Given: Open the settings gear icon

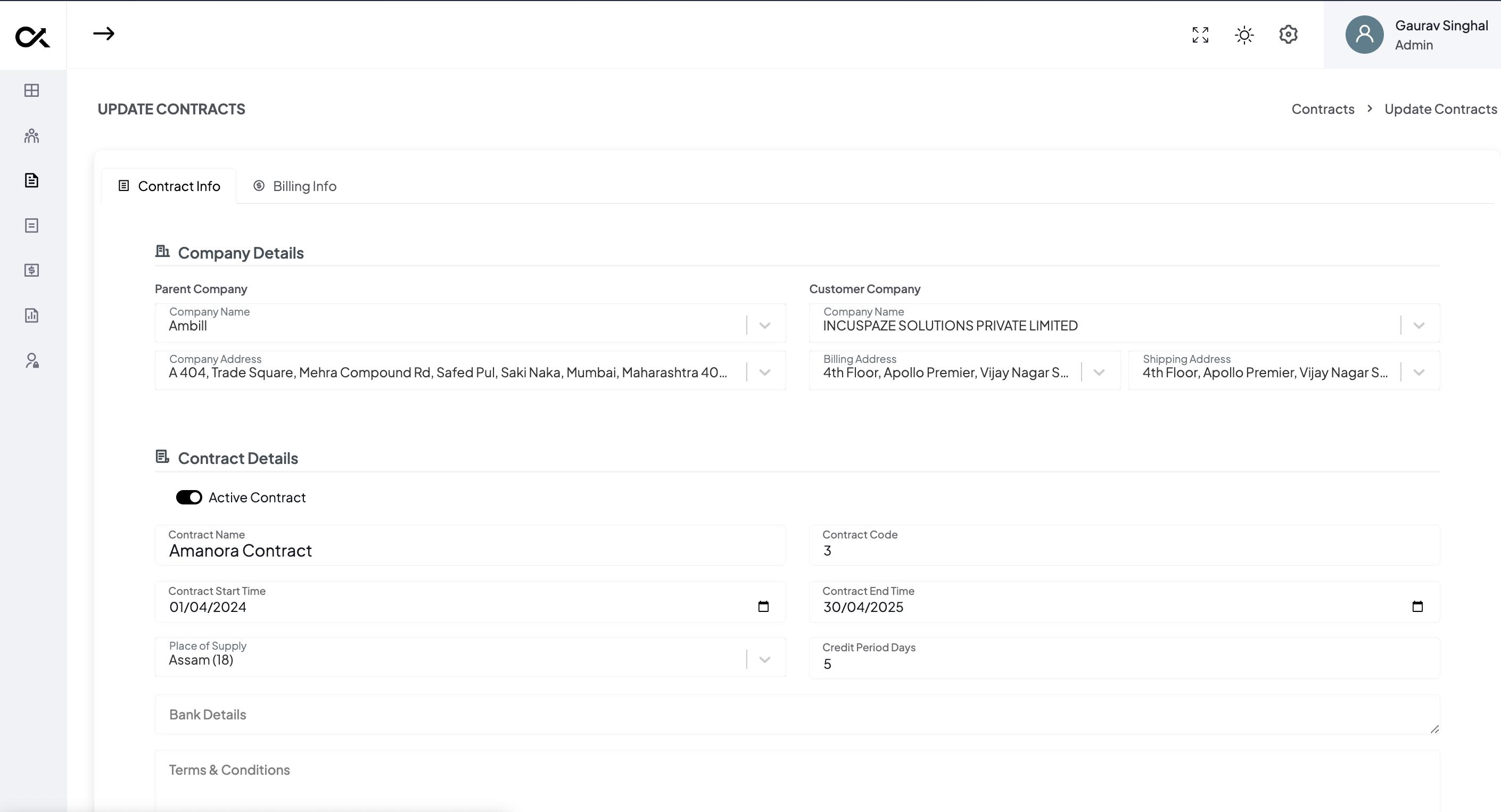Looking at the screenshot, I should coord(1288,35).
